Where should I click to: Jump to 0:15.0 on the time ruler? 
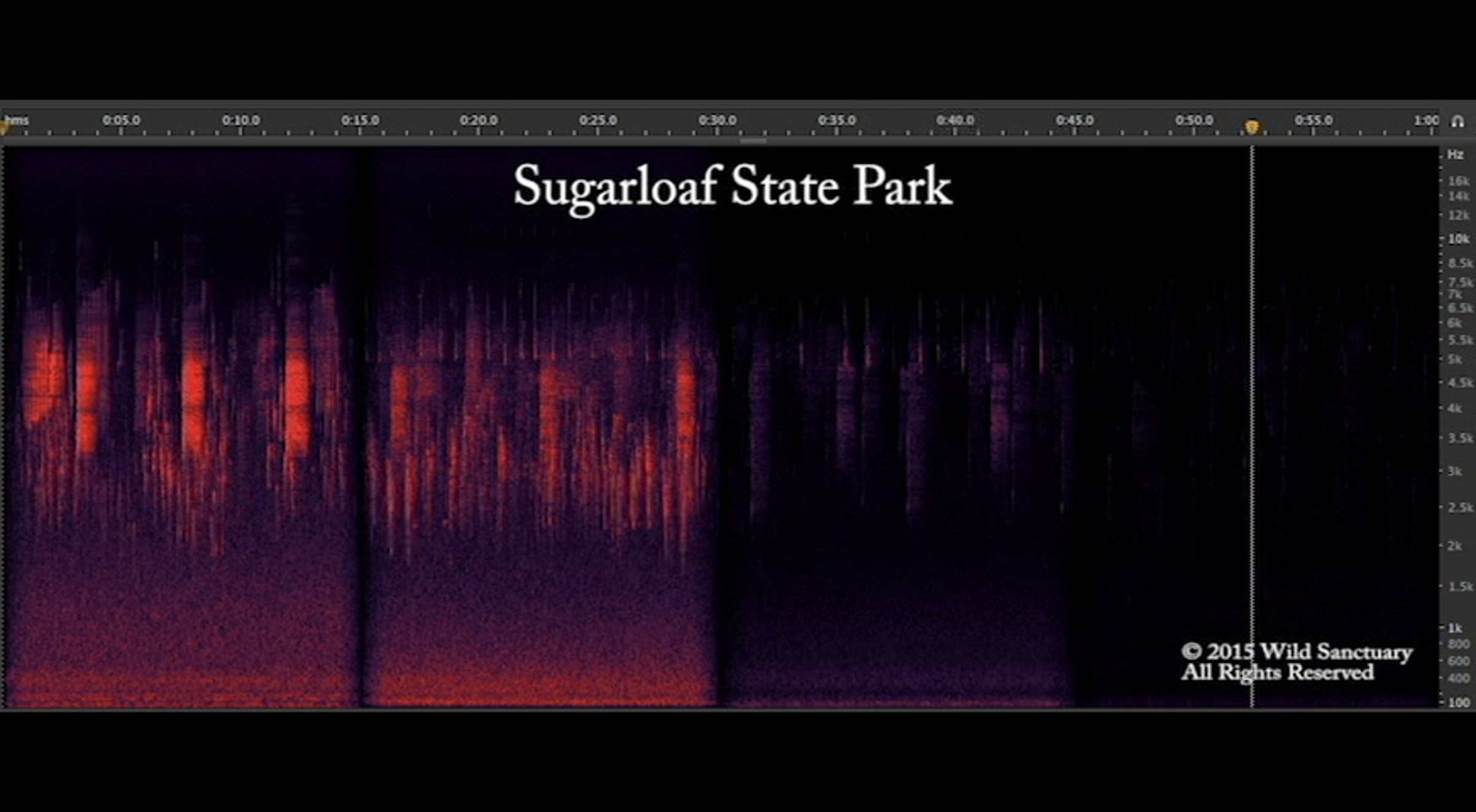tap(360, 120)
